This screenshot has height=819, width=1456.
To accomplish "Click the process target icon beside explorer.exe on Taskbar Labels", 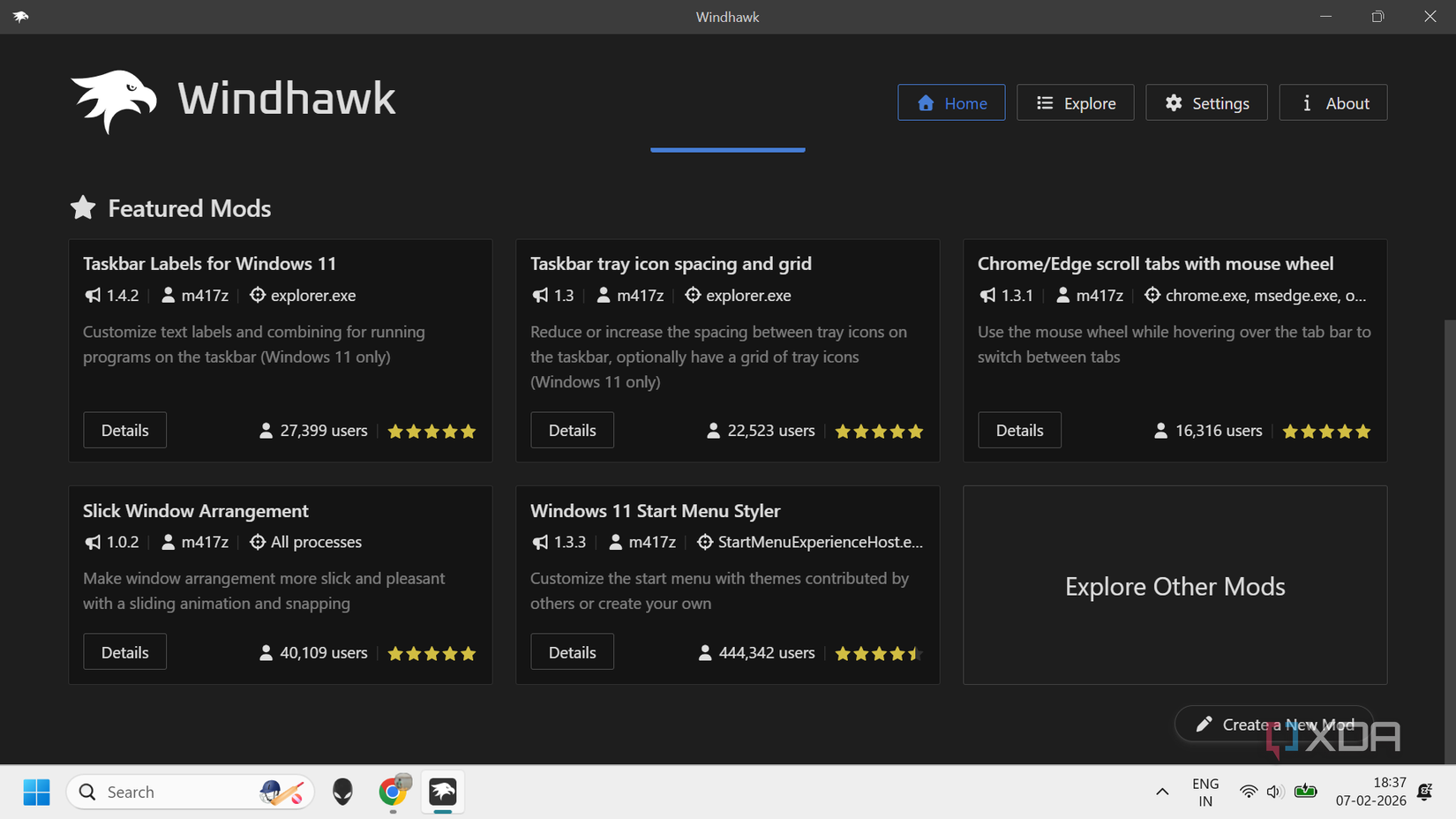I will (258, 295).
